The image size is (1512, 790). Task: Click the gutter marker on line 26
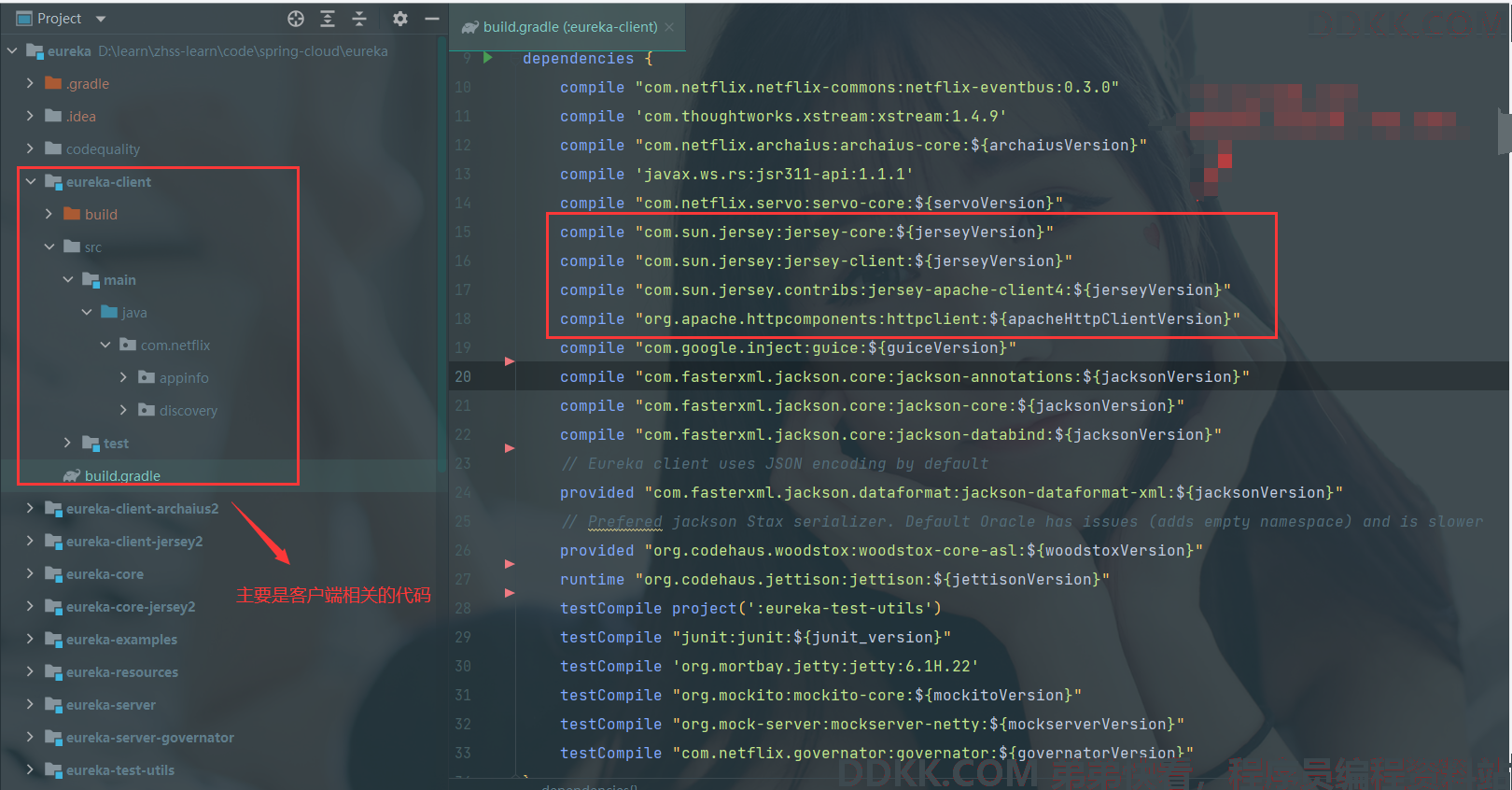510,564
